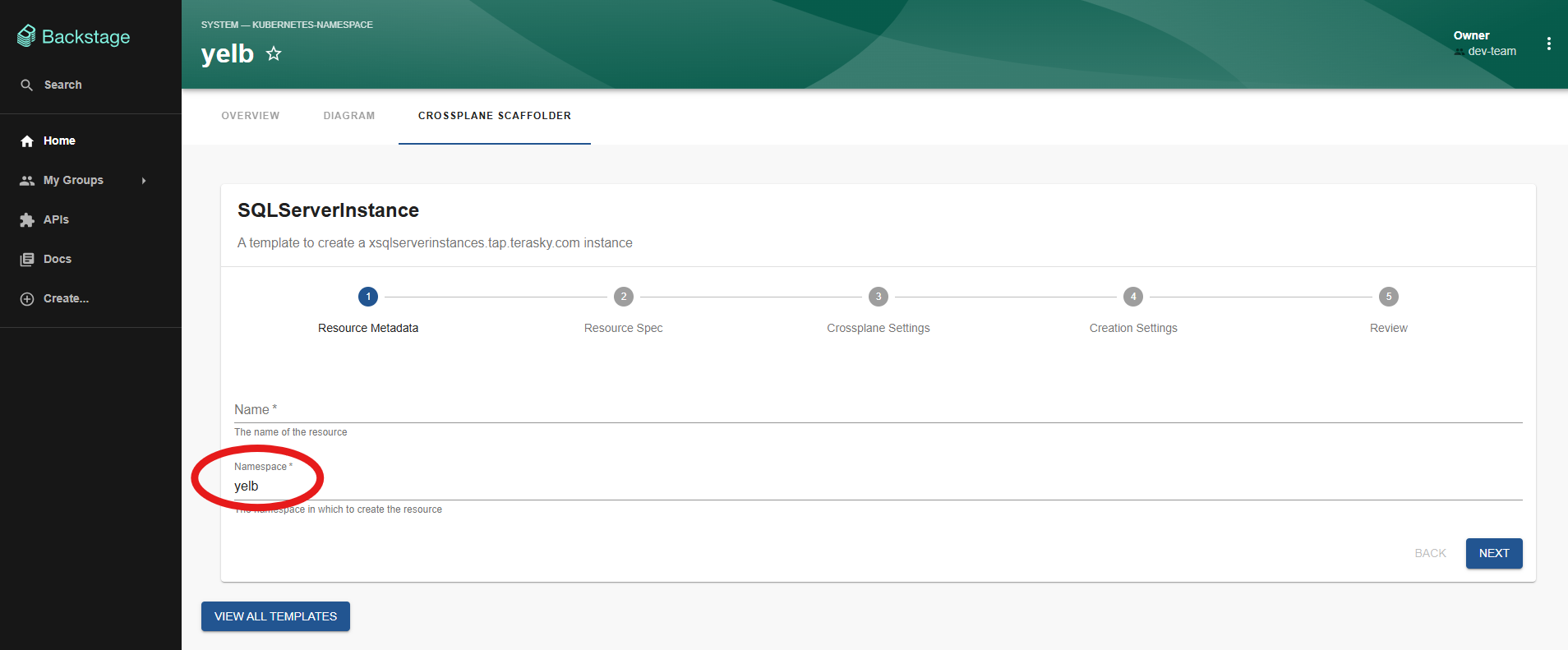Click the Search magnifier icon in sidebar
Viewport: 1568px width, 650px height.
[x=27, y=85]
